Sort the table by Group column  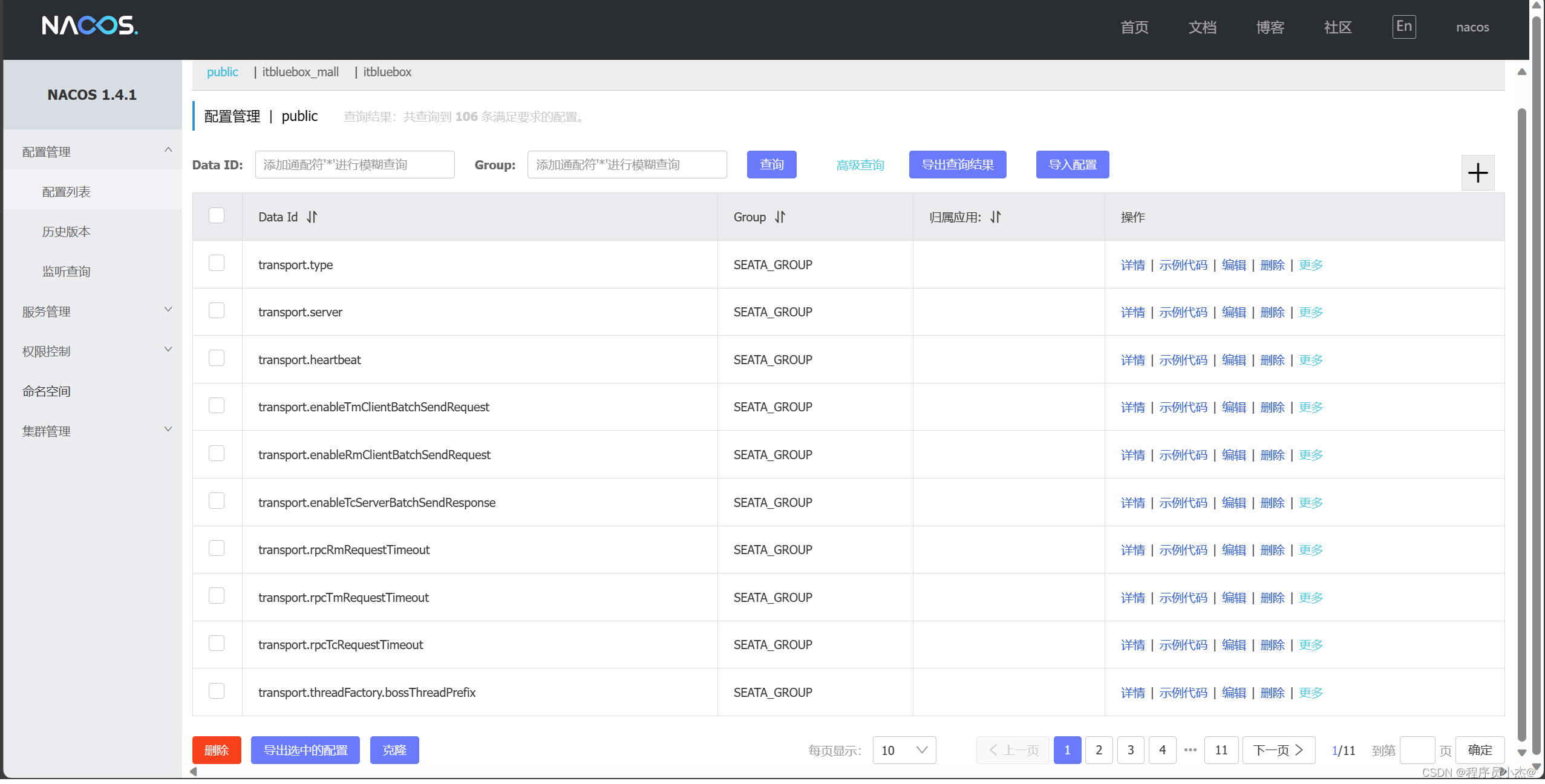click(780, 217)
